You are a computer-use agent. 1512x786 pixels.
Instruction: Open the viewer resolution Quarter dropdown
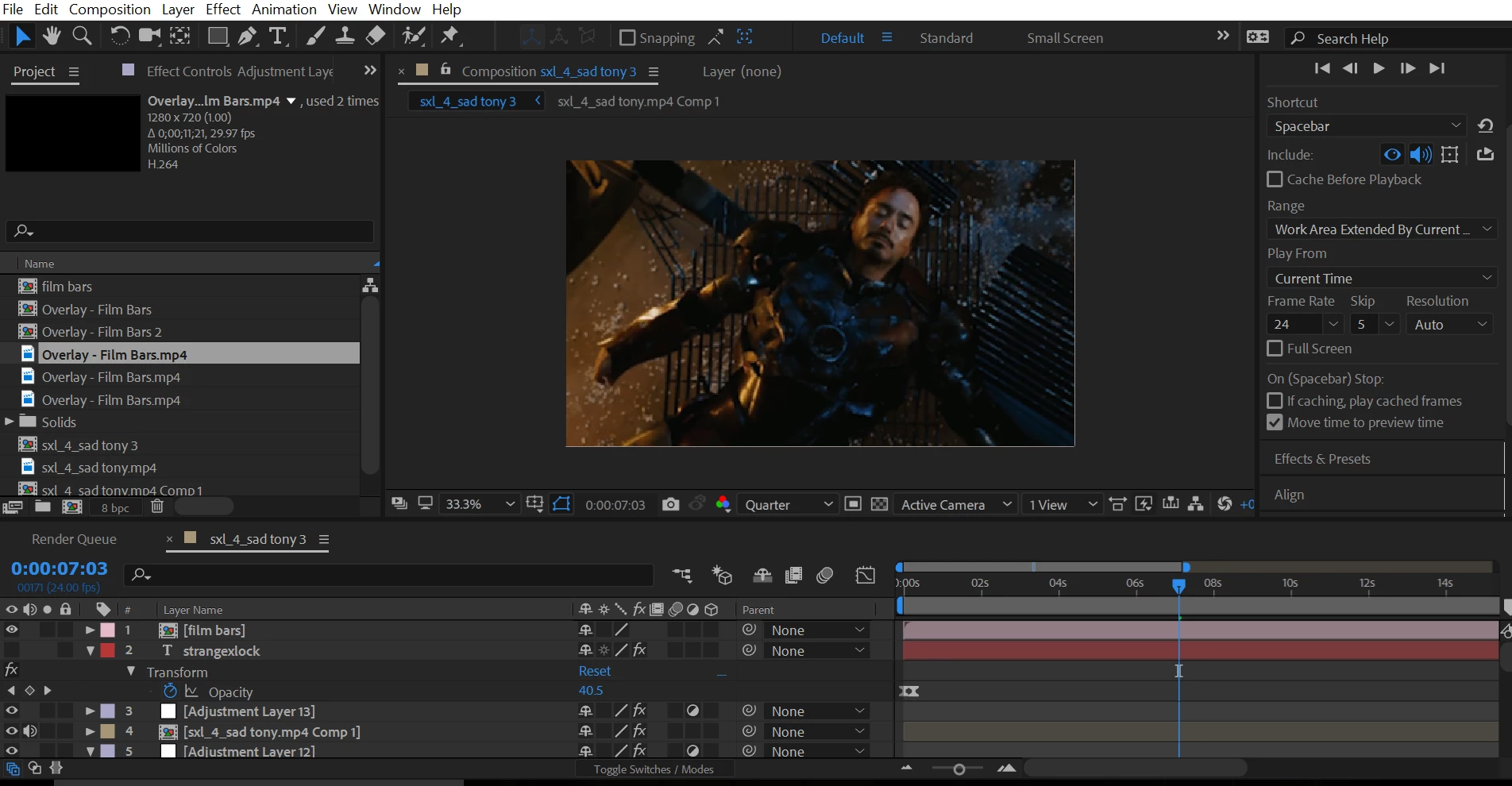coord(788,504)
